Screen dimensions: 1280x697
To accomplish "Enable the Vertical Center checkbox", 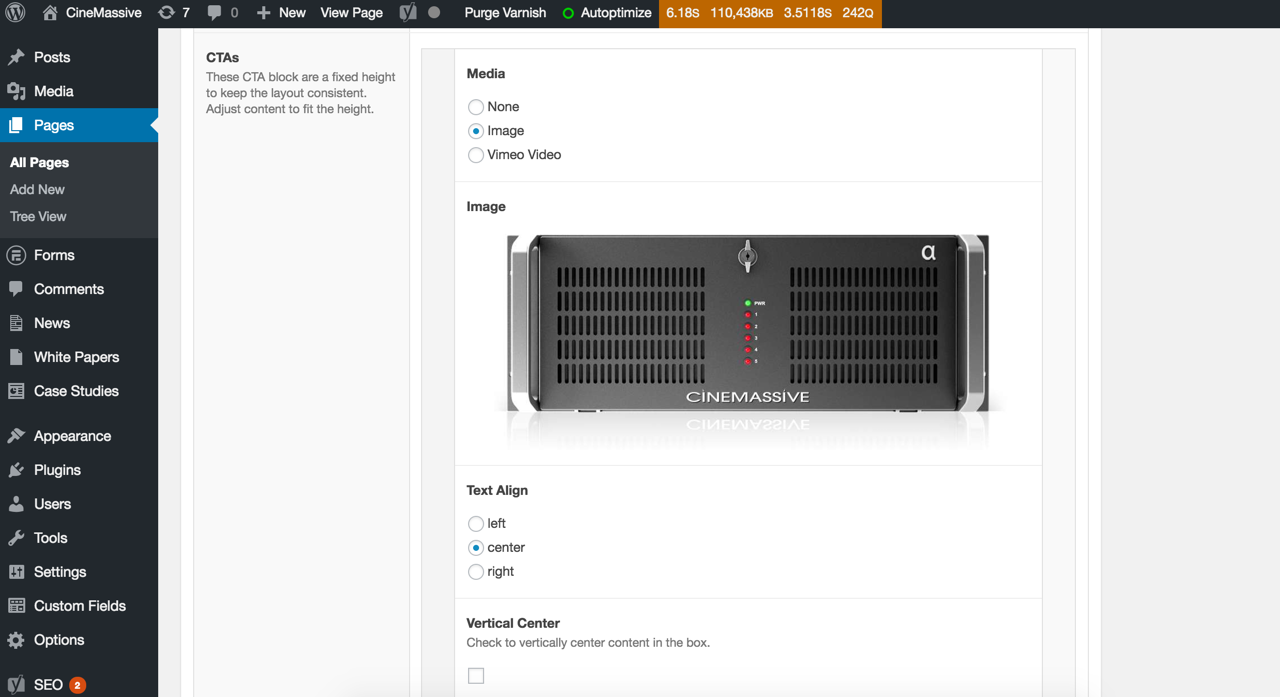I will coord(476,676).
